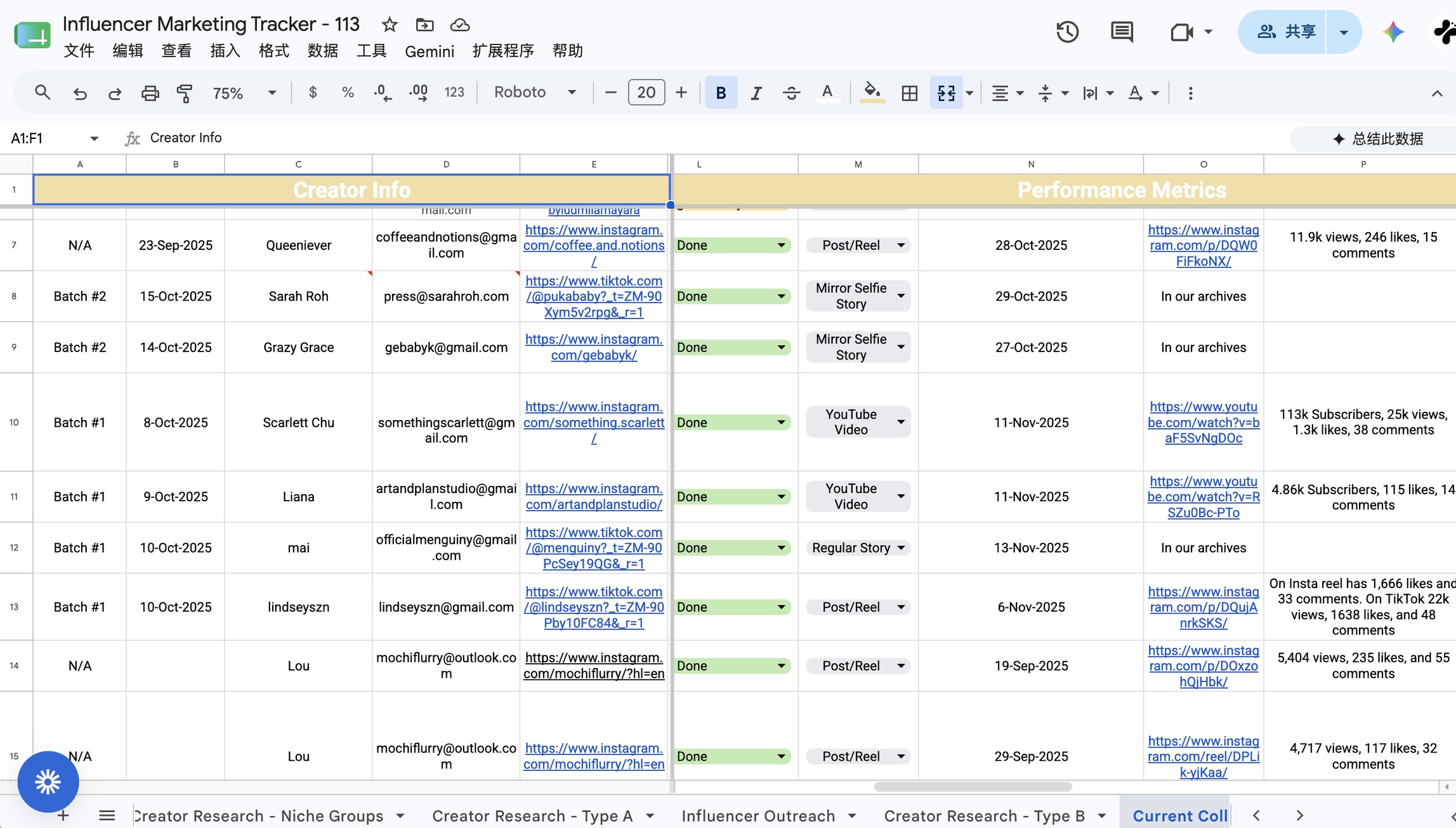Open the zoom level dropdown at 75%

click(x=244, y=93)
